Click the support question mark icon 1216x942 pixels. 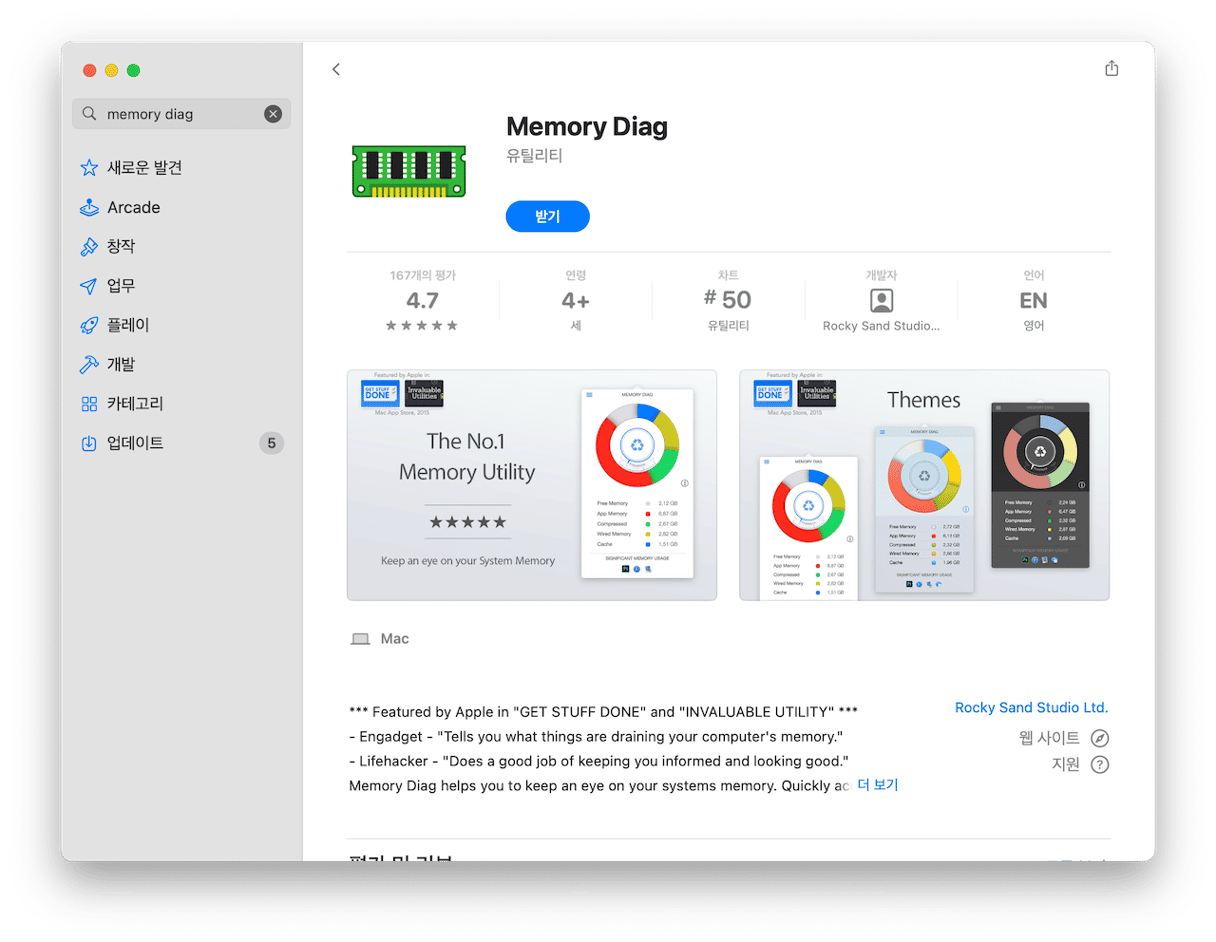(x=1100, y=765)
